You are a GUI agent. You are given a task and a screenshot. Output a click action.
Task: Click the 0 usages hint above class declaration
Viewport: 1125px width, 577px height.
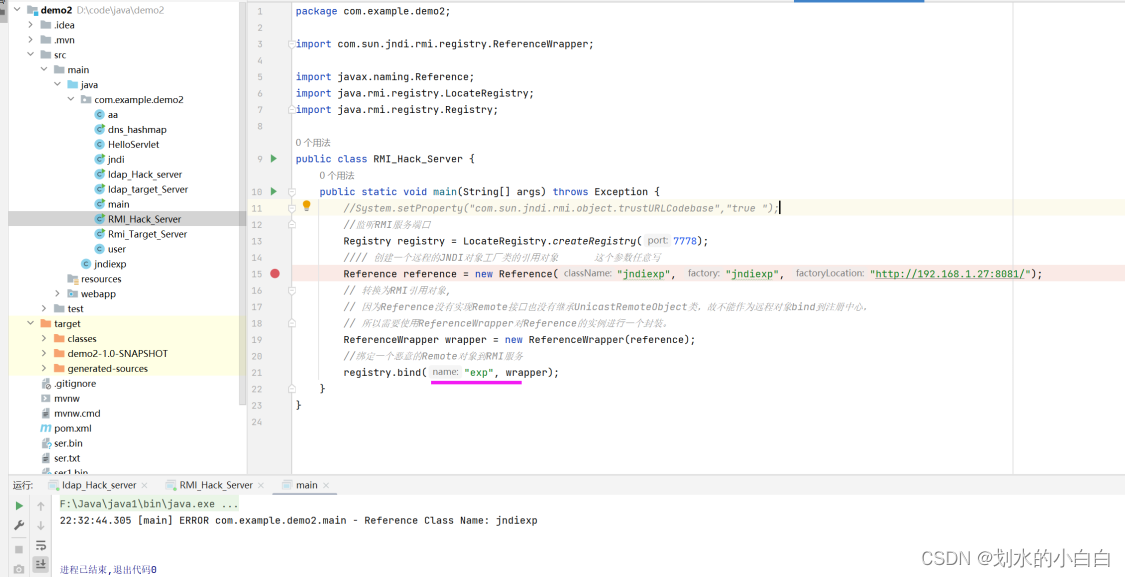point(313,143)
